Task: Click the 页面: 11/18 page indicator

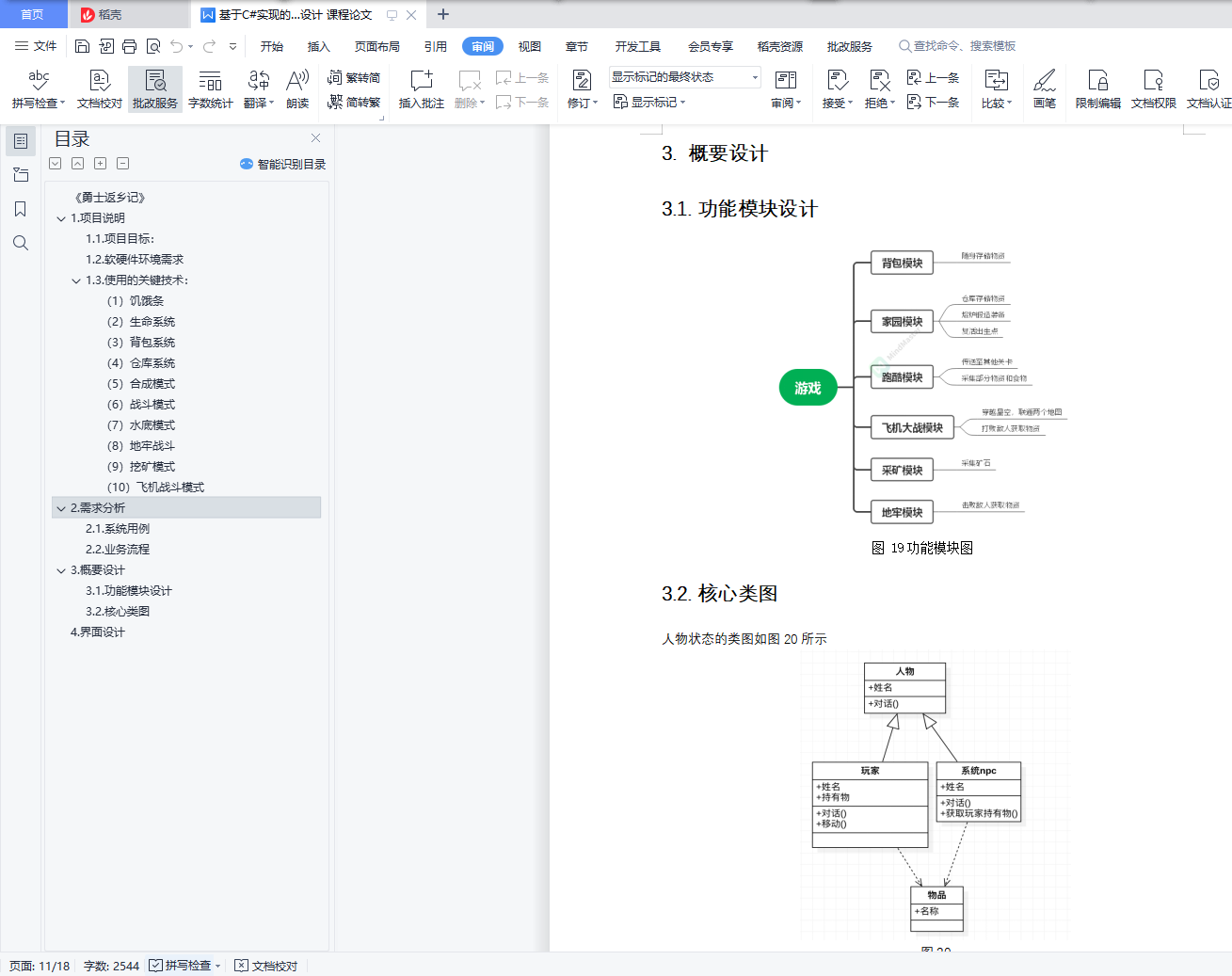Action: 40,966
